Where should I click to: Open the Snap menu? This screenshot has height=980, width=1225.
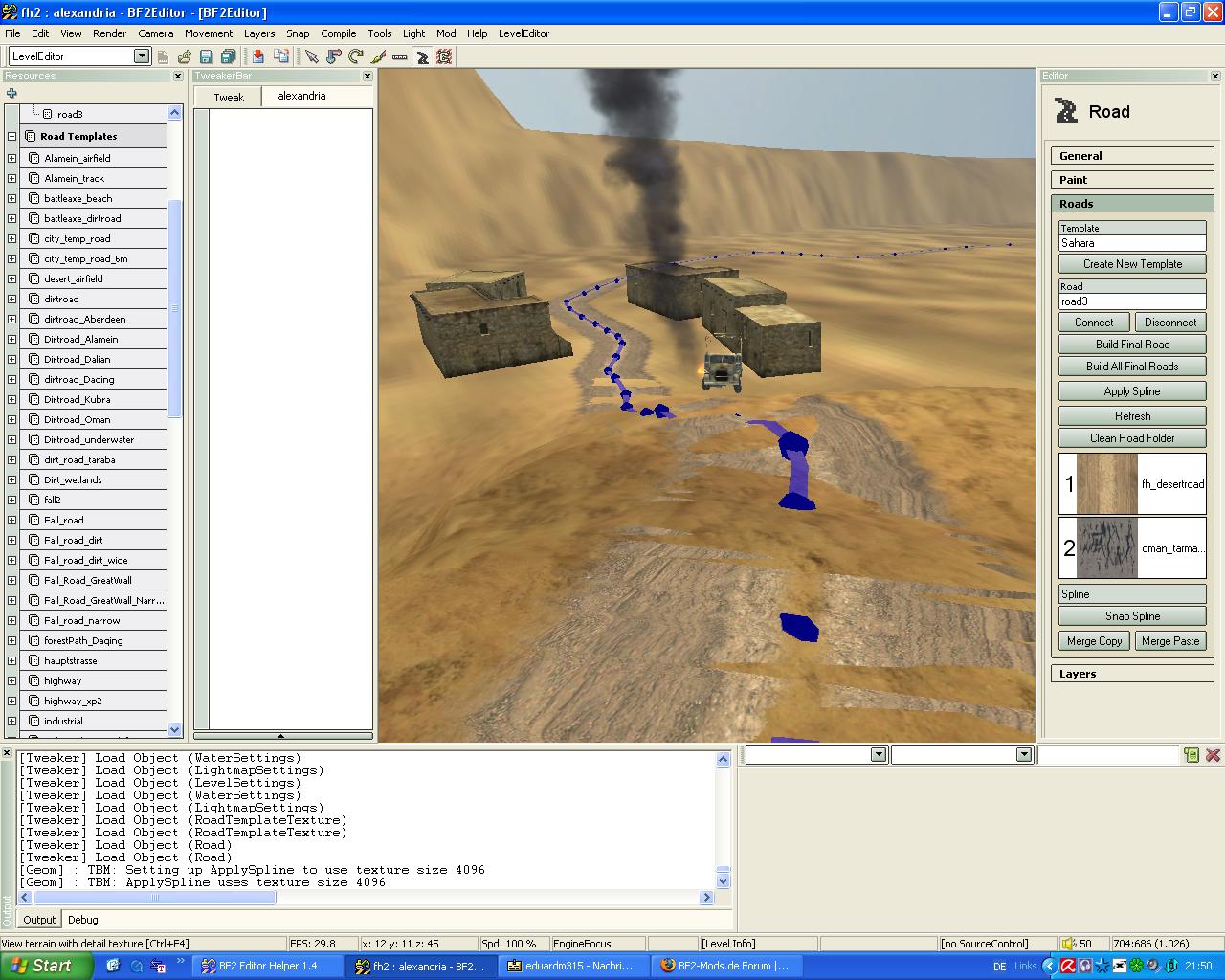click(298, 33)
